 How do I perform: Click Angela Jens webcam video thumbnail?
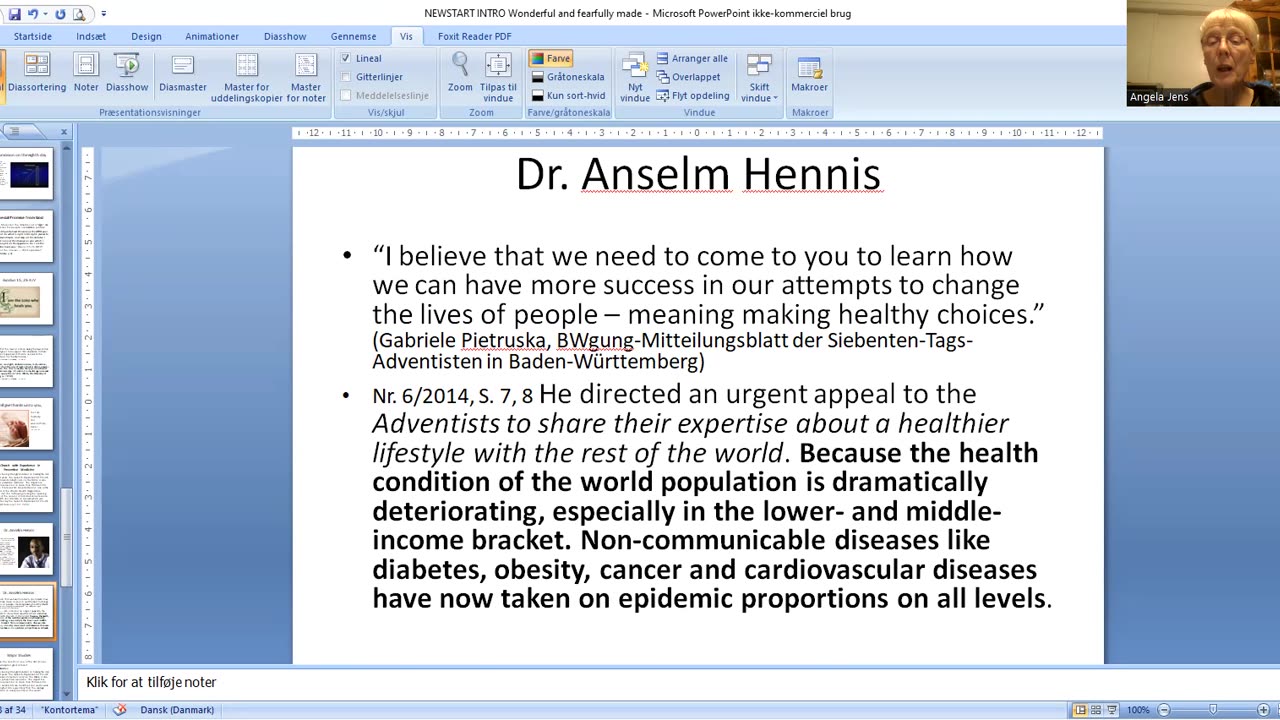[x=1203, y=53]
